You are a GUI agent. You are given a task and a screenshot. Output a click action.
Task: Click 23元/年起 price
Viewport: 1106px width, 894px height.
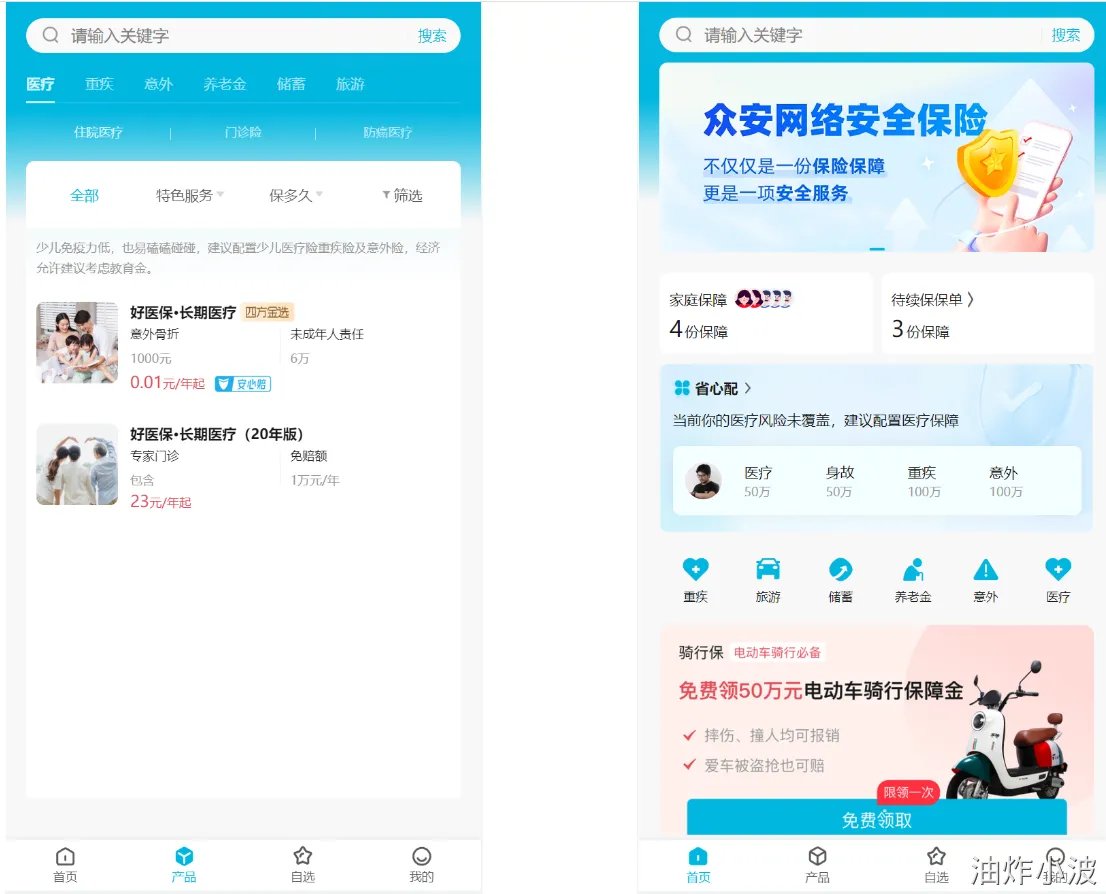point(161,502)
